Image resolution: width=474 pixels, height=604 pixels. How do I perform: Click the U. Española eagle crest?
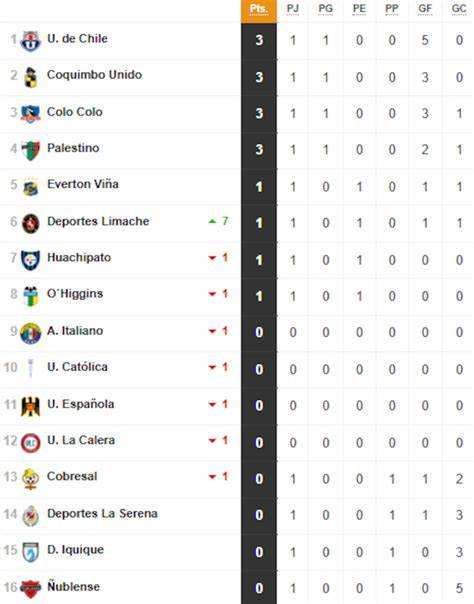[31, 406]
